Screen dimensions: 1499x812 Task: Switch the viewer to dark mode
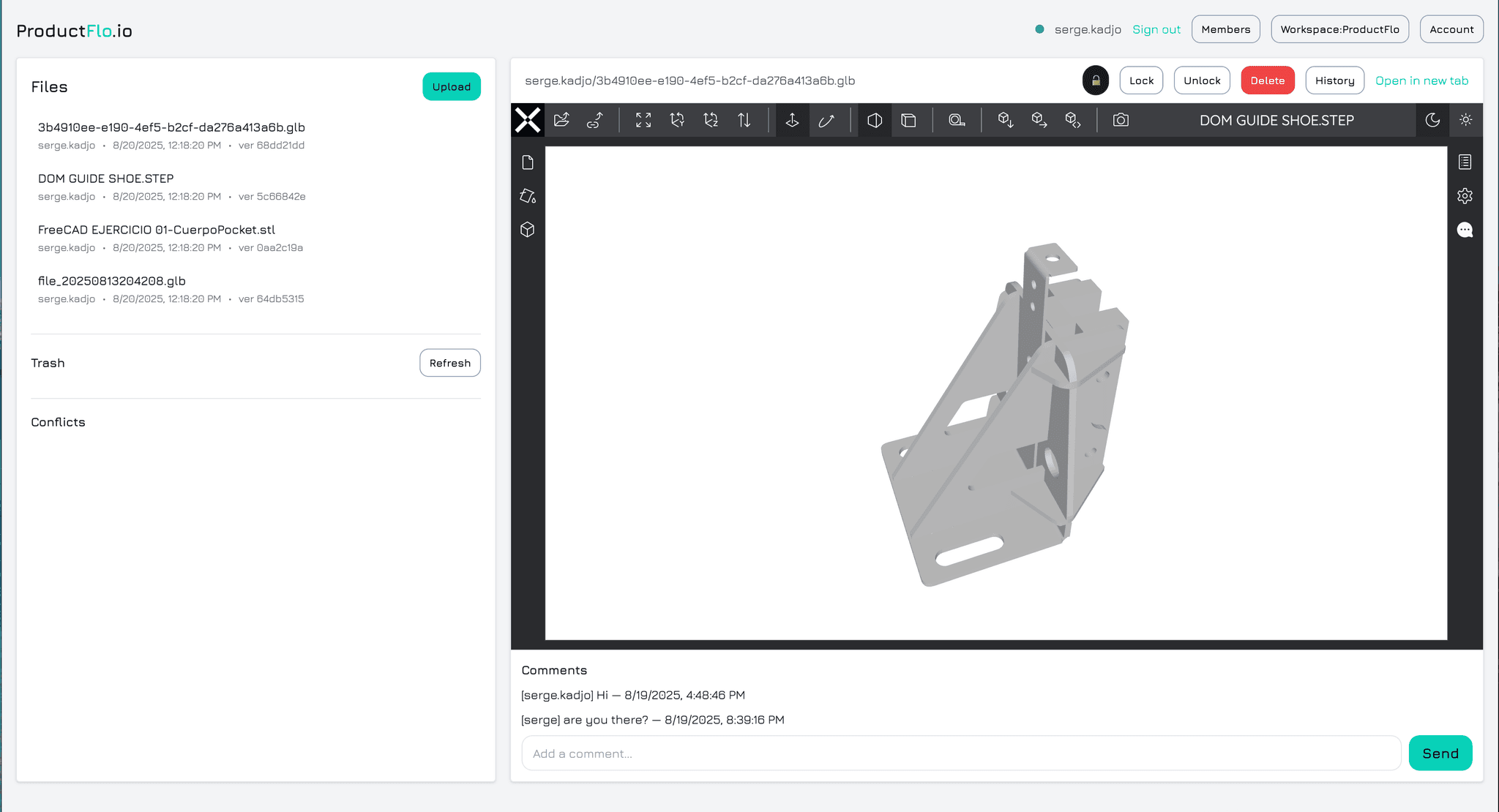point(1433,120)
